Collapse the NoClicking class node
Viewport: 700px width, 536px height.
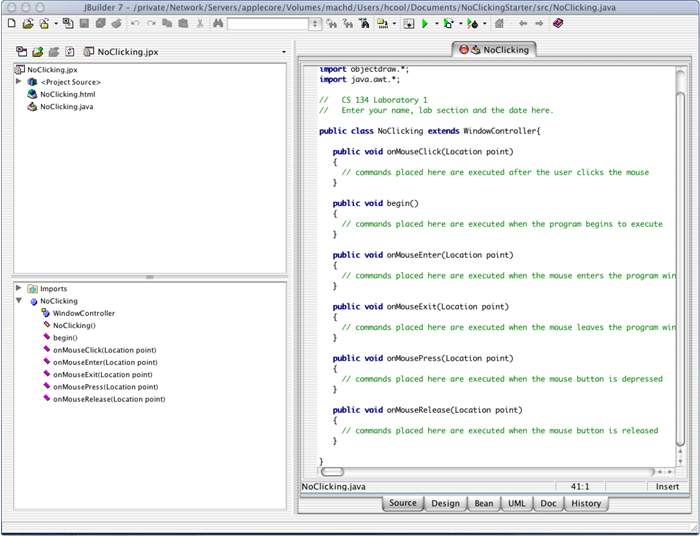[19, 301]
